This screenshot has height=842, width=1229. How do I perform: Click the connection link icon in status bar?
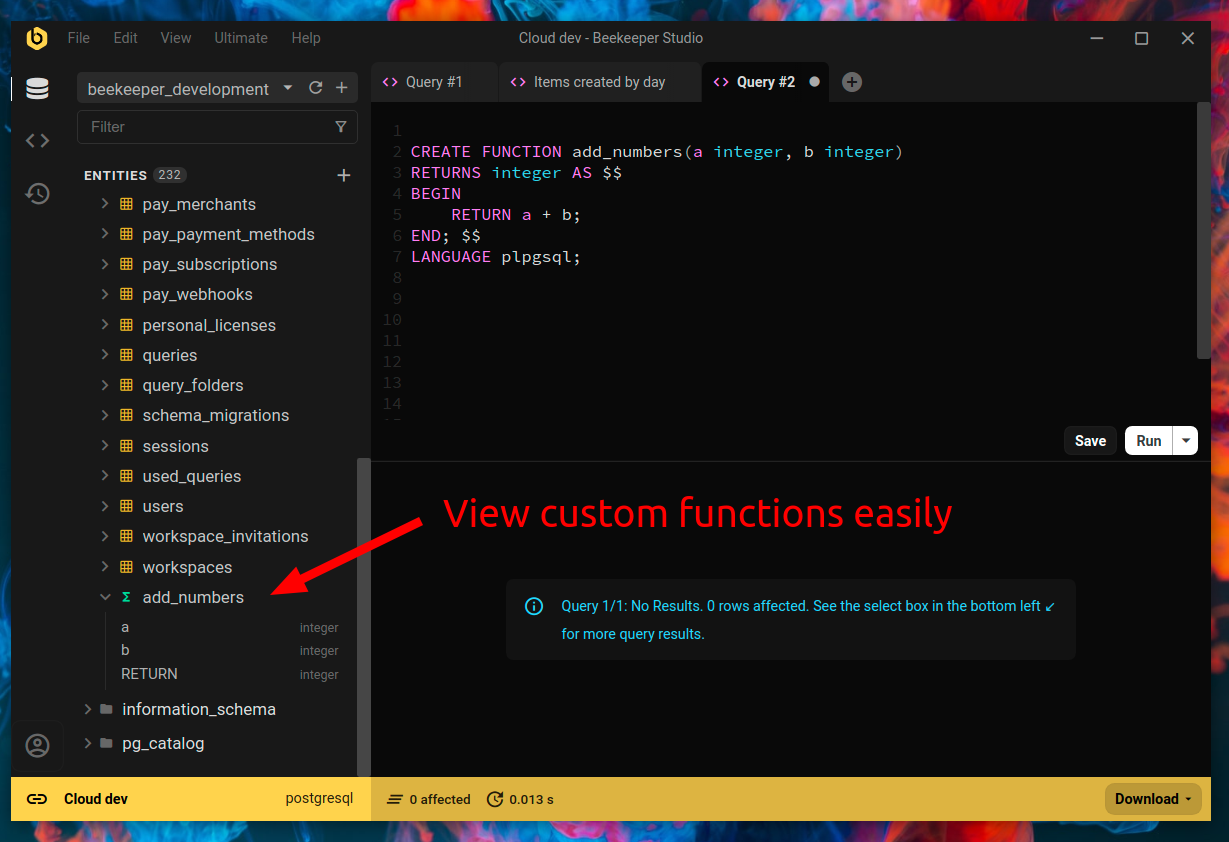(37, 799)
